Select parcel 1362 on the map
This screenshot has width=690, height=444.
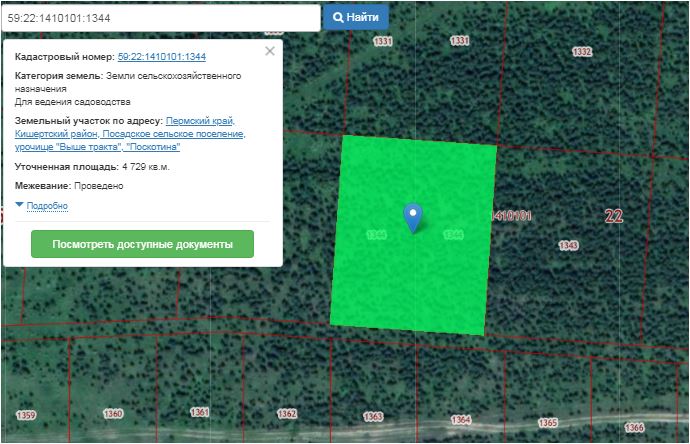click(x=287, y=414)
